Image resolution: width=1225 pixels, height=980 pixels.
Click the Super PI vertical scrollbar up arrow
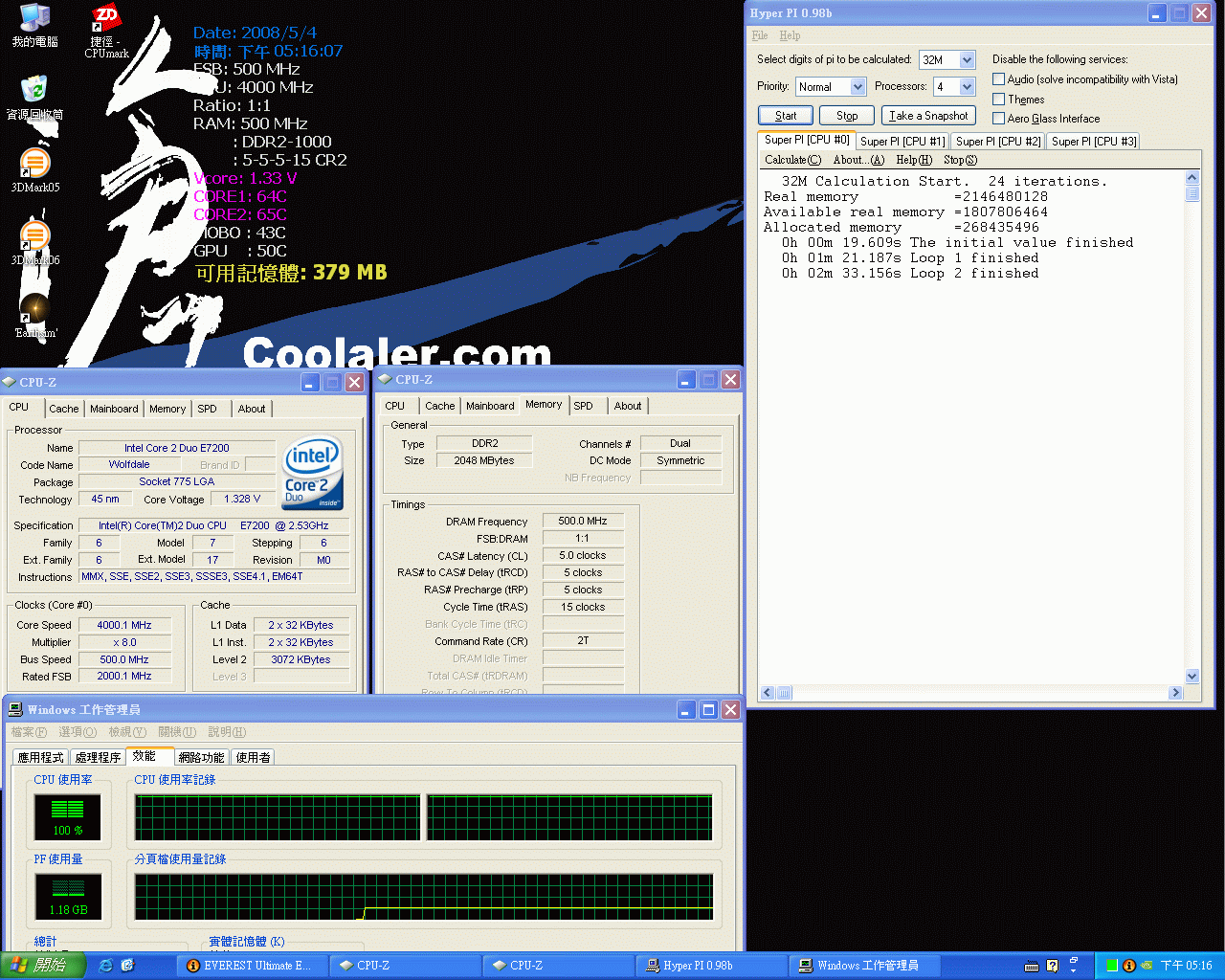(x=1192, y=177)
